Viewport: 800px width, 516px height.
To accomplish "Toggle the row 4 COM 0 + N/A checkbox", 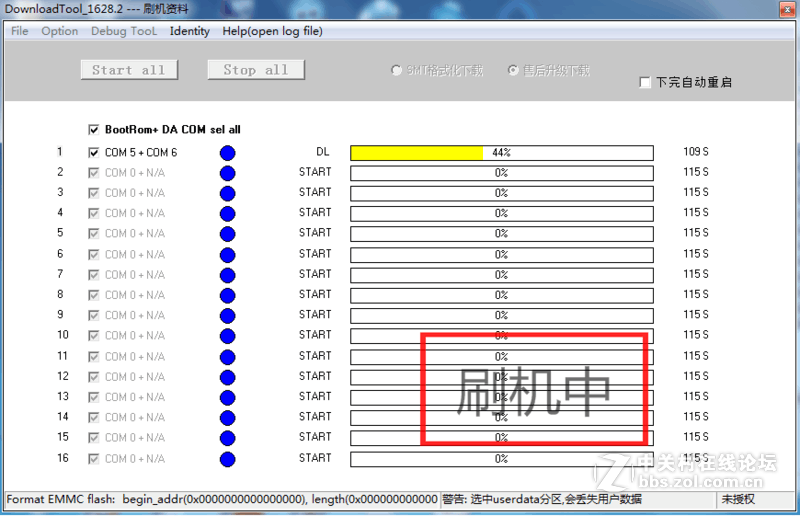I will [94, 213].
